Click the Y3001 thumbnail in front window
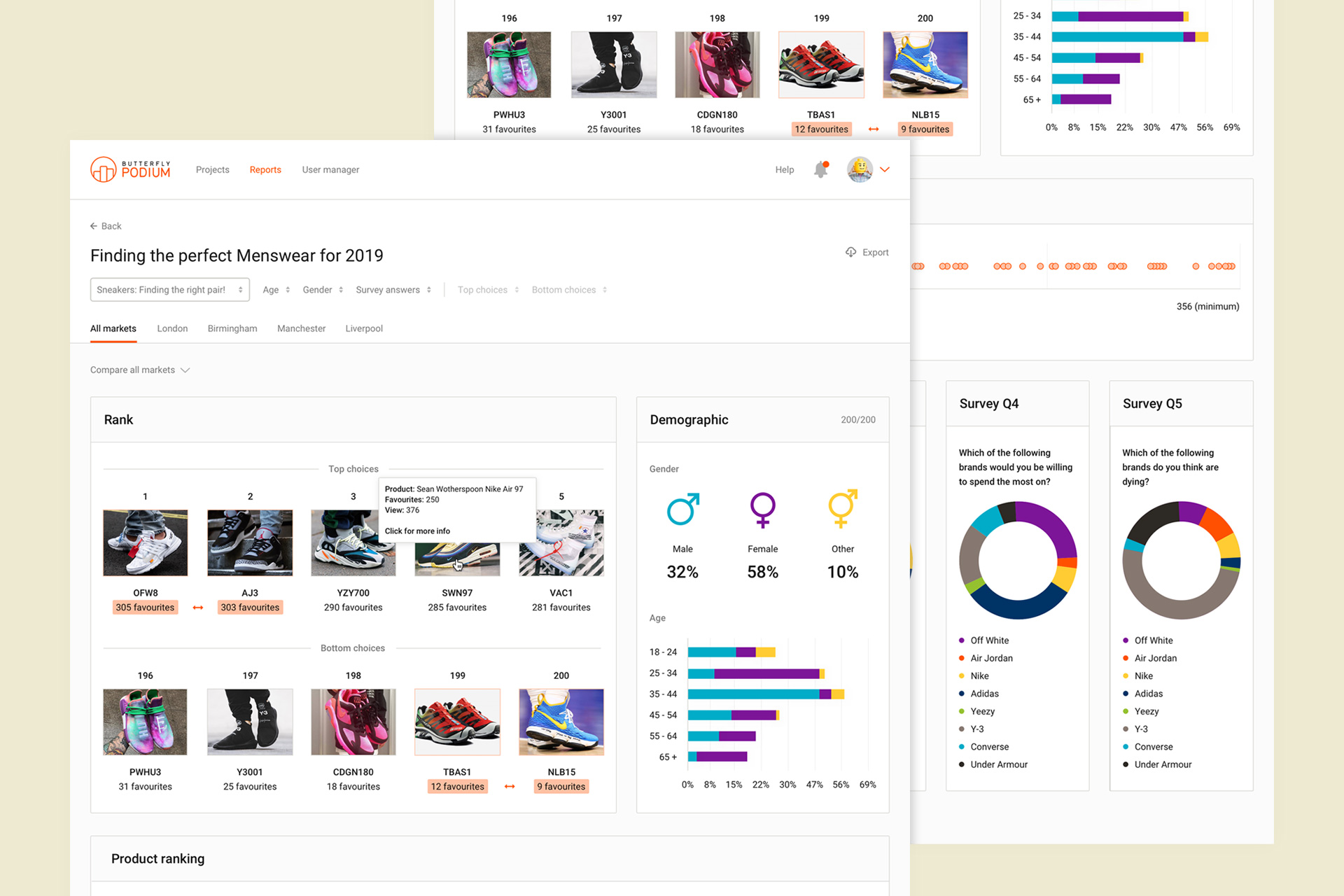1344x896 pixels. [x=250, y=722]
